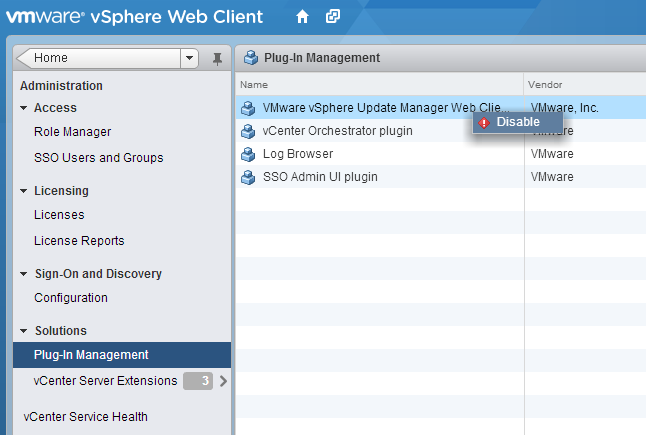This screenshot has height=435, width=646.
Task: Go back to Home in navigator
Action: coord(99,58)
